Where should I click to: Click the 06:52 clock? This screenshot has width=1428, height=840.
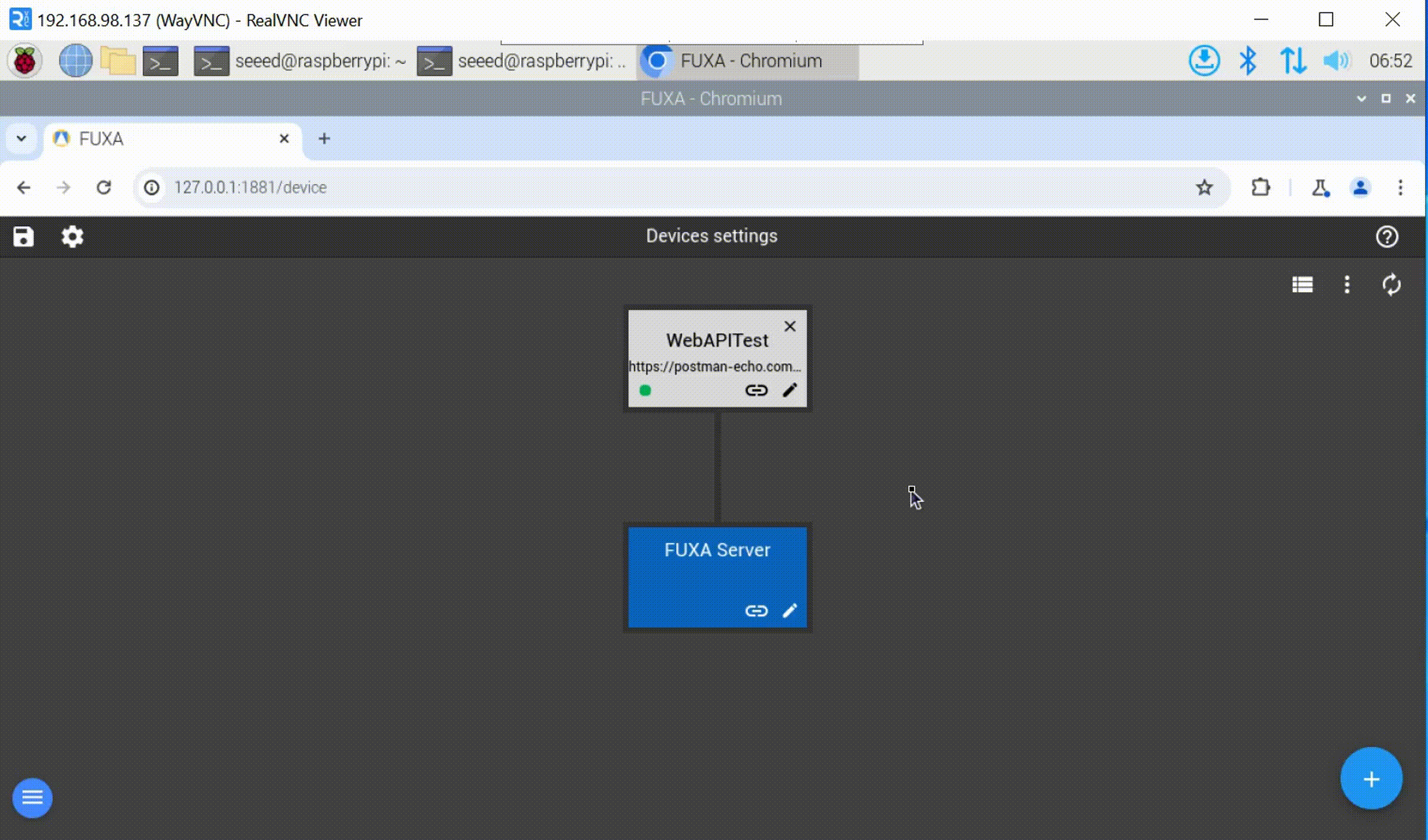tap(1391, 61)
